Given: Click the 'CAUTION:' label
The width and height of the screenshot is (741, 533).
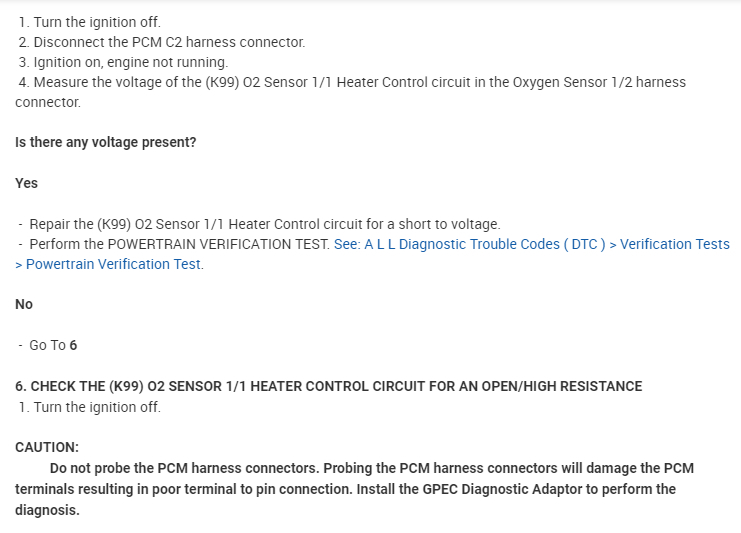Looking at the screenshot, I should tap(47, 447).
